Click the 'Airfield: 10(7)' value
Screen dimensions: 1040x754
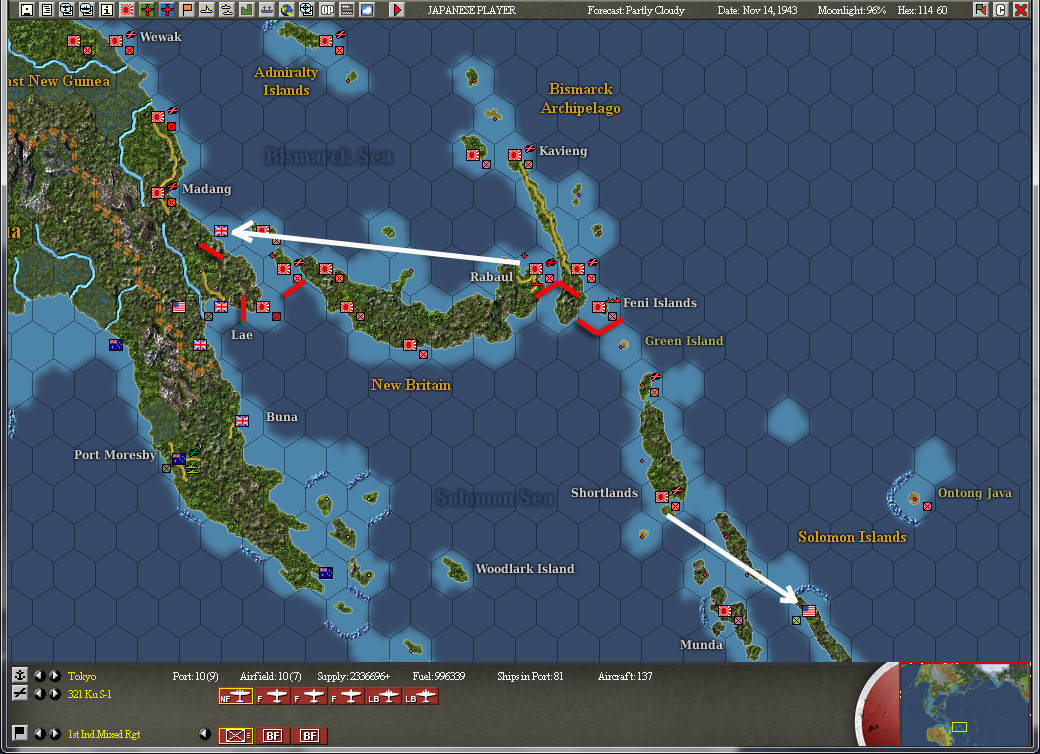pyautogui.click(x=271, y=676)
